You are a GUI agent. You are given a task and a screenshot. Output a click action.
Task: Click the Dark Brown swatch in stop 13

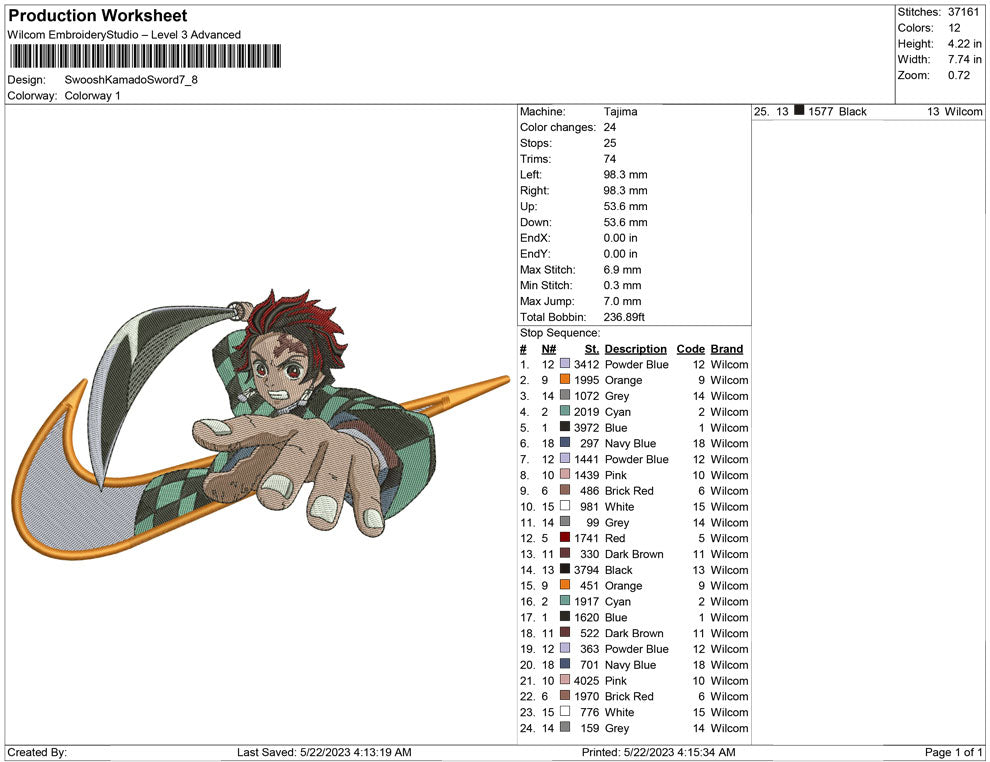pyautogui.click(x=565, y=553)
